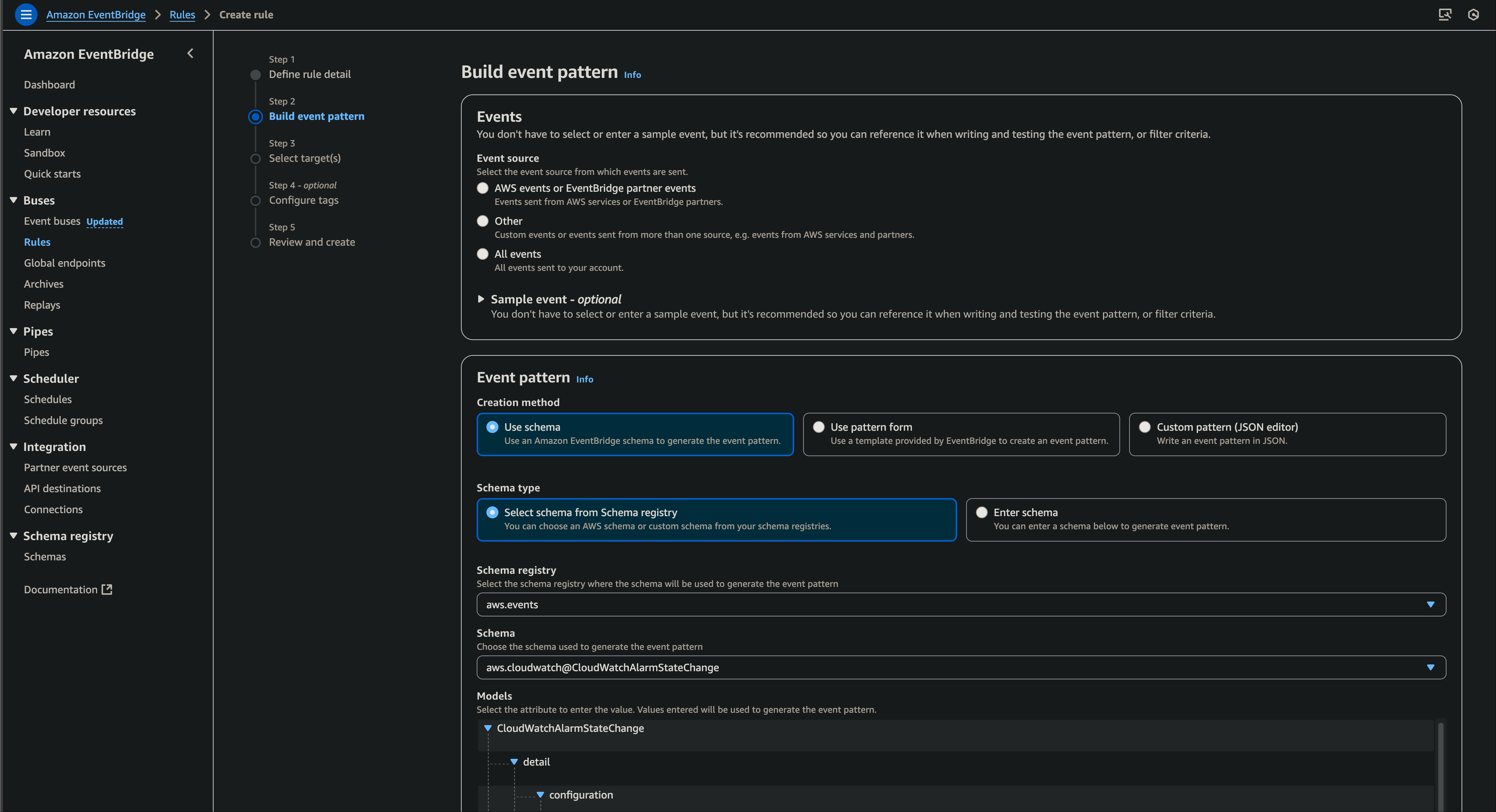Collapse the CloudWatchAlarmStateChange tree node
The height and width of the screenshot is (812, 1496).
[x=488, y=728]
